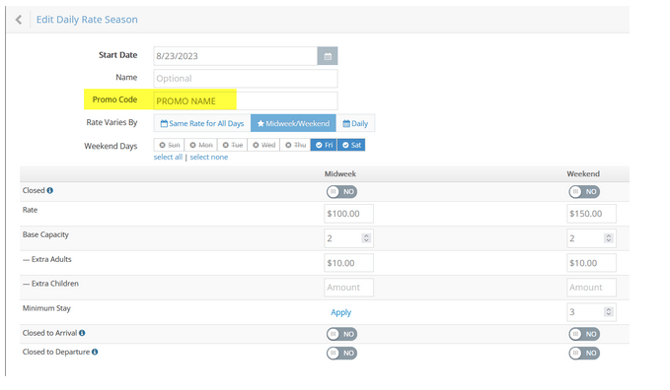
Task: Adjust Weekend Base Capacity stepper
Action: coord(609,238)
